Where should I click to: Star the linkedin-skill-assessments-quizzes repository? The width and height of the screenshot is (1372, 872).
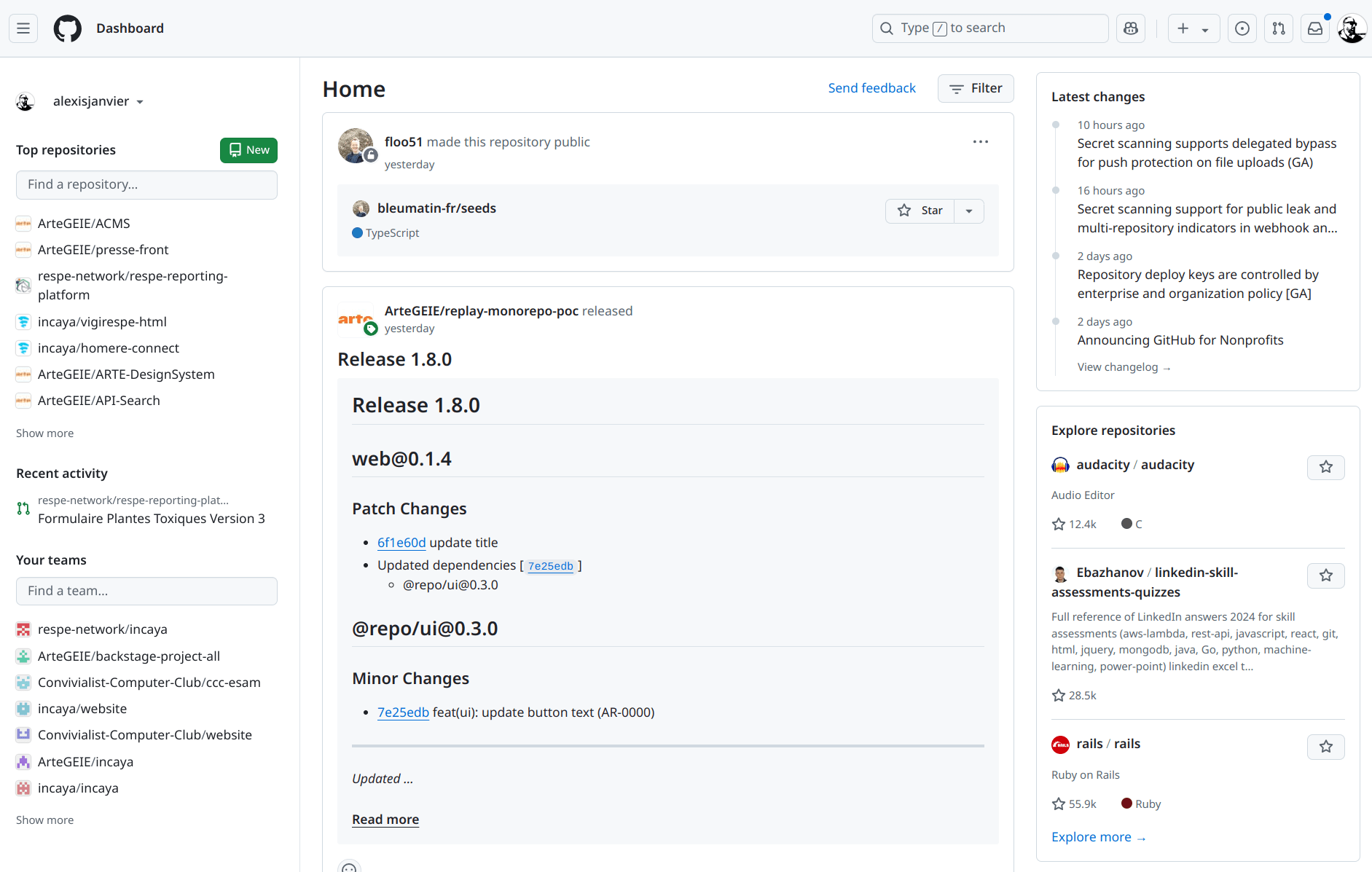[x=1326, y=576]
